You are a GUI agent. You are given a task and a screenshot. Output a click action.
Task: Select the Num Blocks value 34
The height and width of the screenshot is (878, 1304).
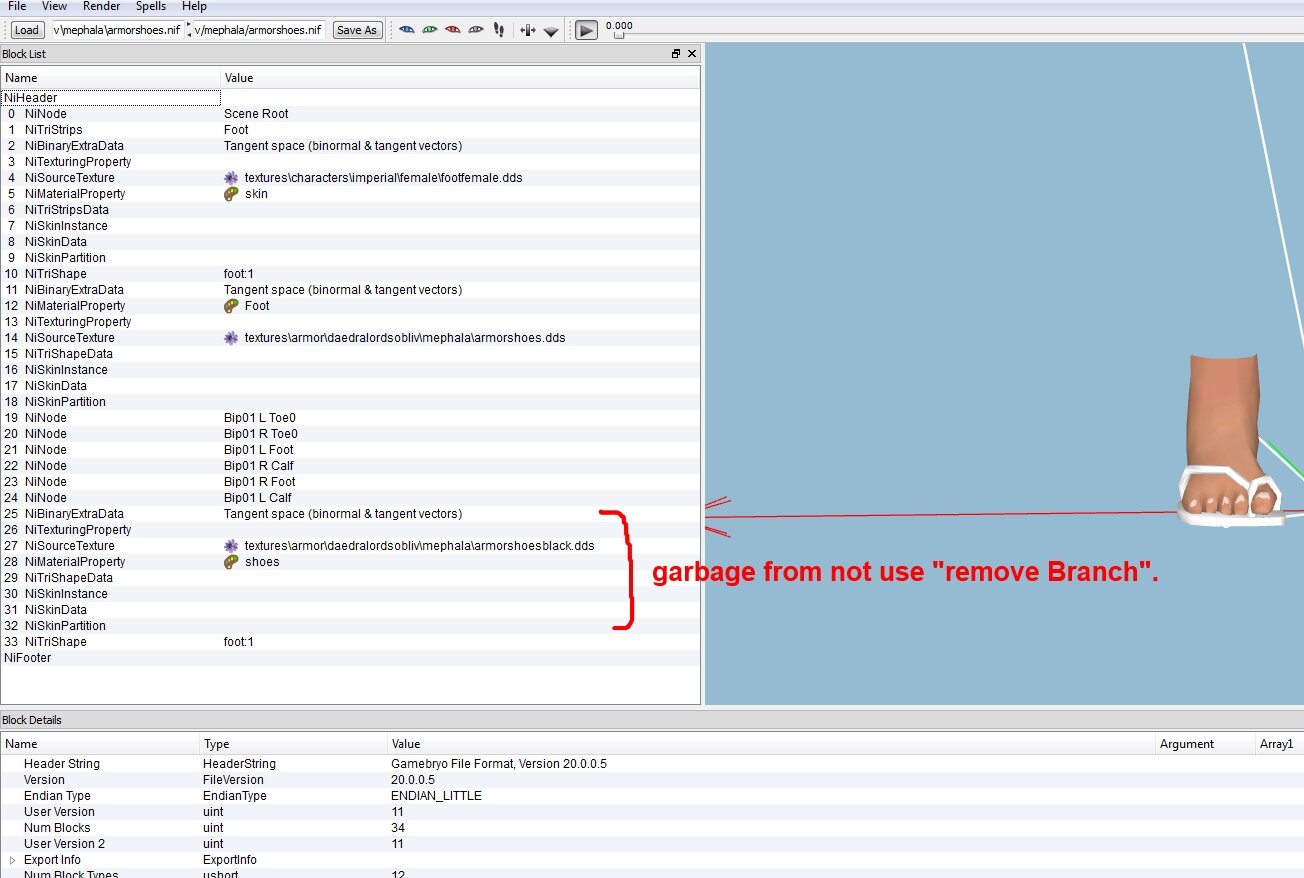tap(398, 828)
